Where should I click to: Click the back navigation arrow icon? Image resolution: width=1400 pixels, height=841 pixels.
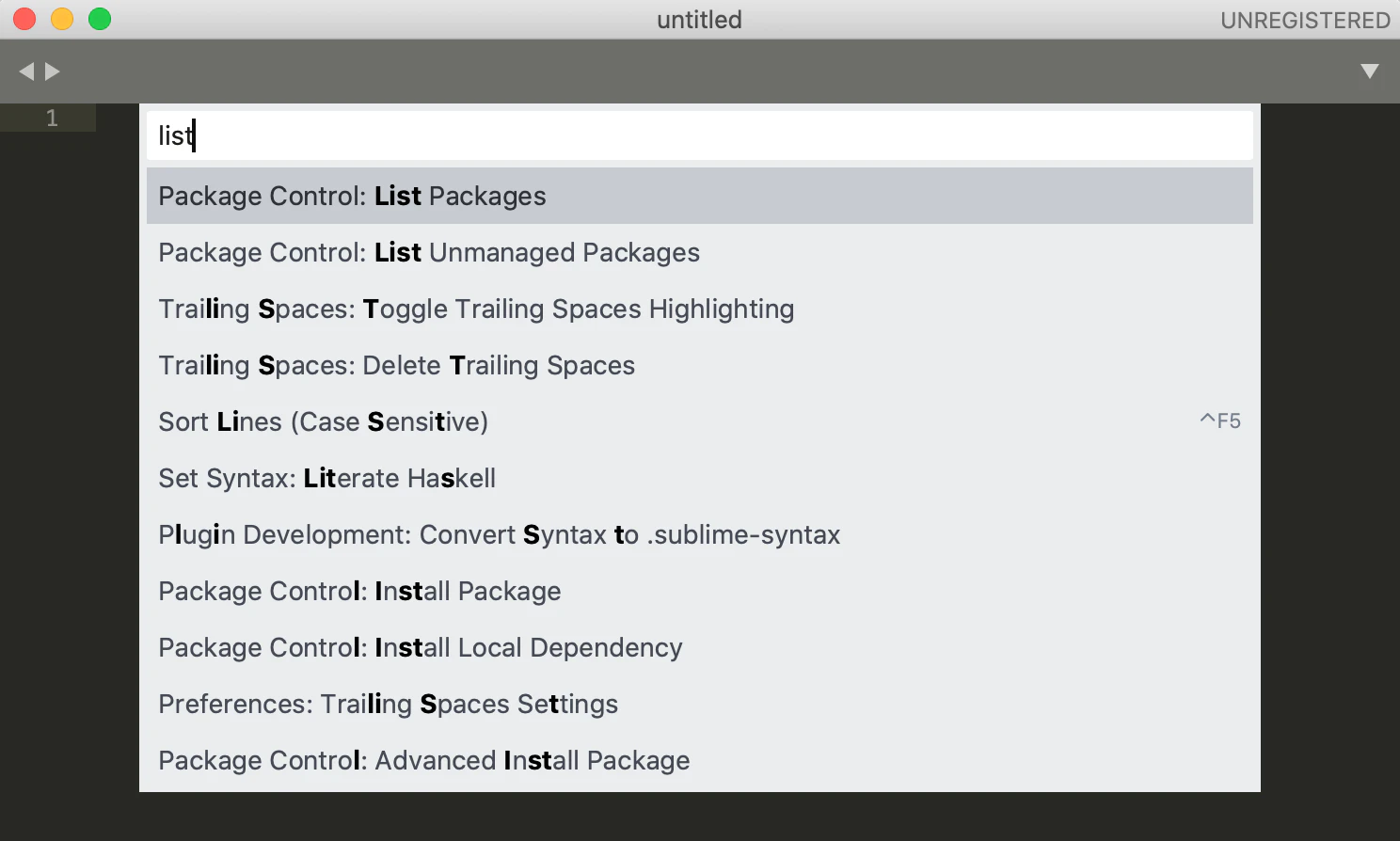pos(26,71)
